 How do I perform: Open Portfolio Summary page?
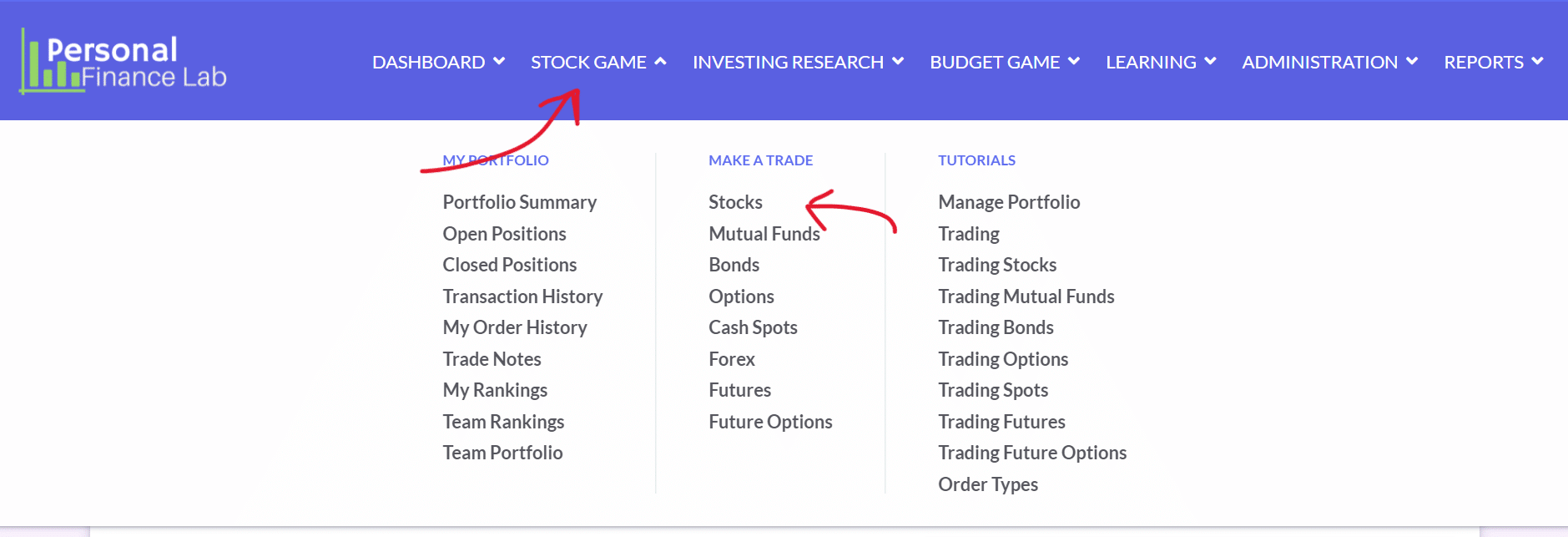(519, 202)
